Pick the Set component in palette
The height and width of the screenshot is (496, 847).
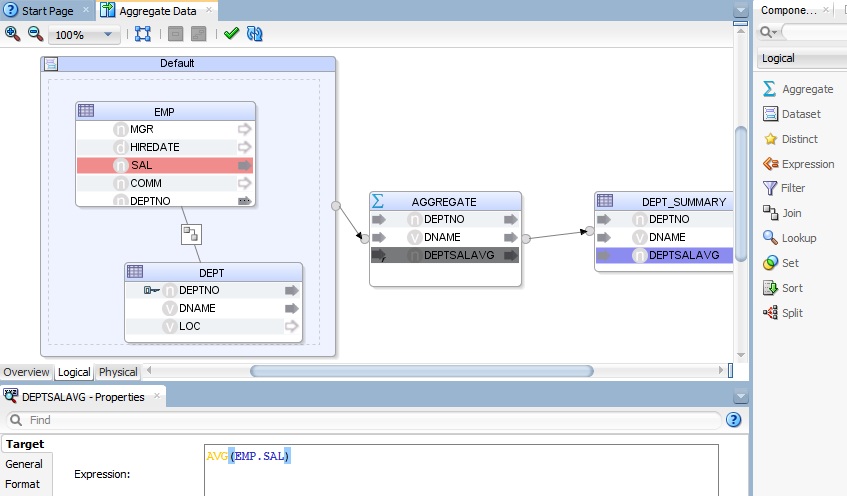(x=781, y=263)
